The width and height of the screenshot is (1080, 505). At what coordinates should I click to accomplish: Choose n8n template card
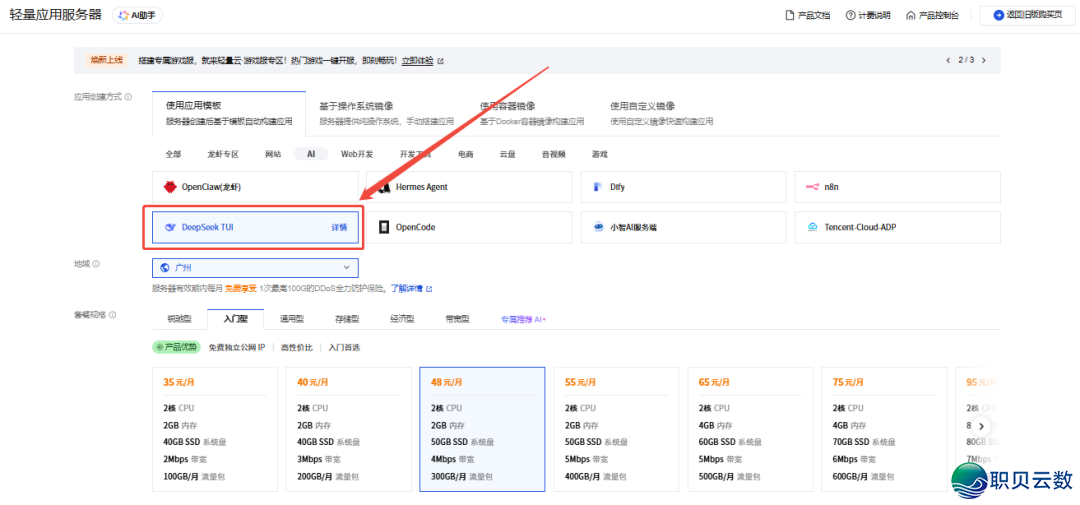(897, 187)
